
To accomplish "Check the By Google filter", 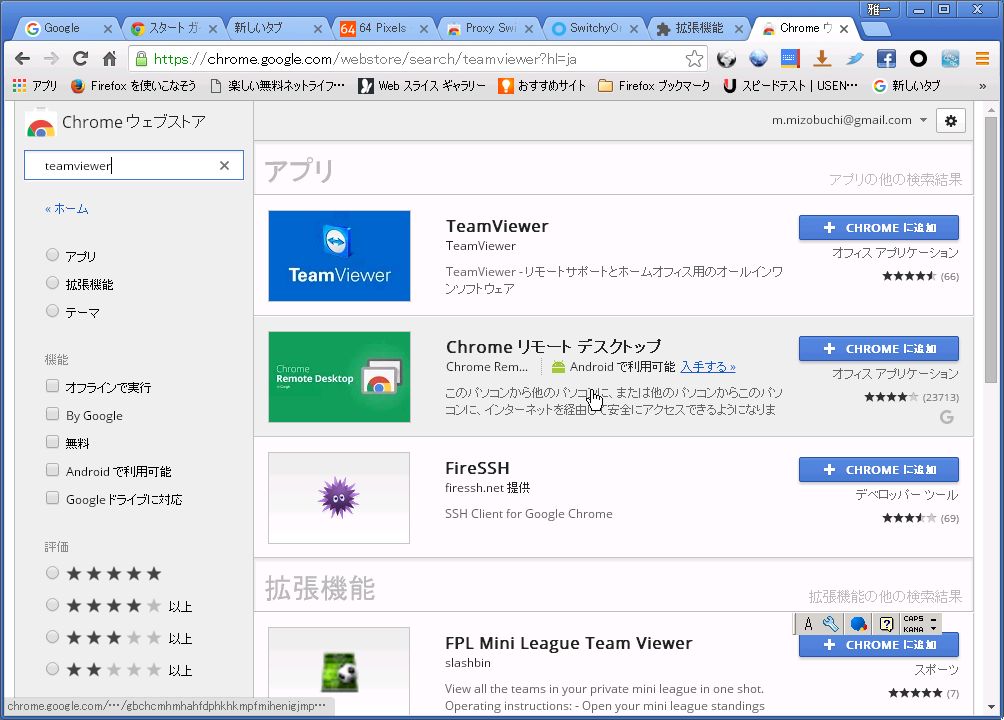I will 53,414.
